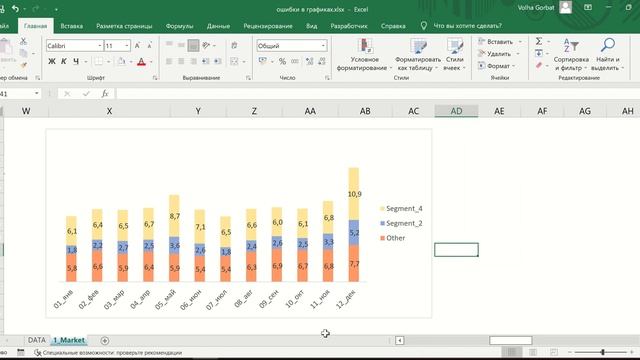Viewport: 640px width, 360px height.
Task: Click Segment_4 legend entry
Action: (401, 209)
